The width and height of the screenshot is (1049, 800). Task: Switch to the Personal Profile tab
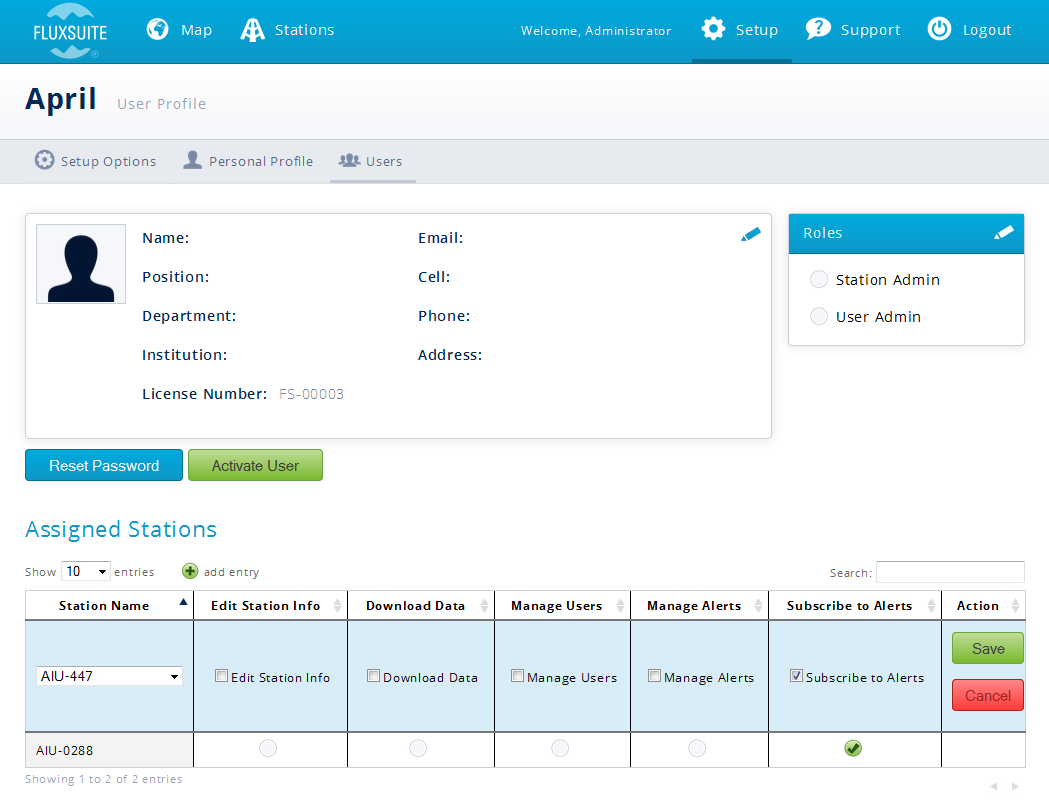click(x=248, y=161)
